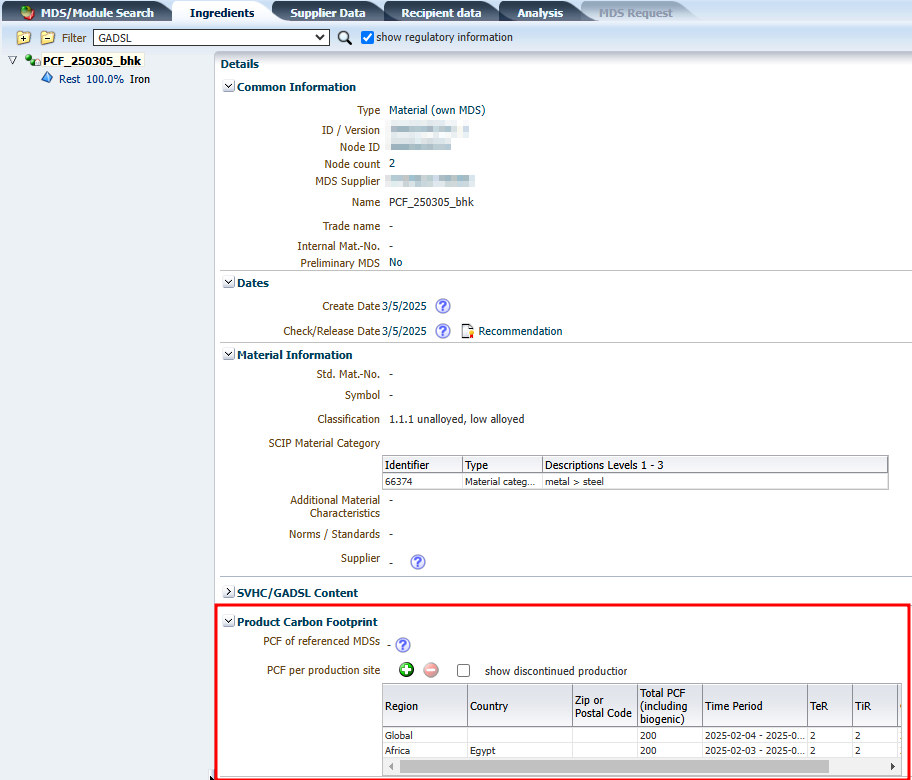Switch to the Supplier Data tab

pos(328,12)
